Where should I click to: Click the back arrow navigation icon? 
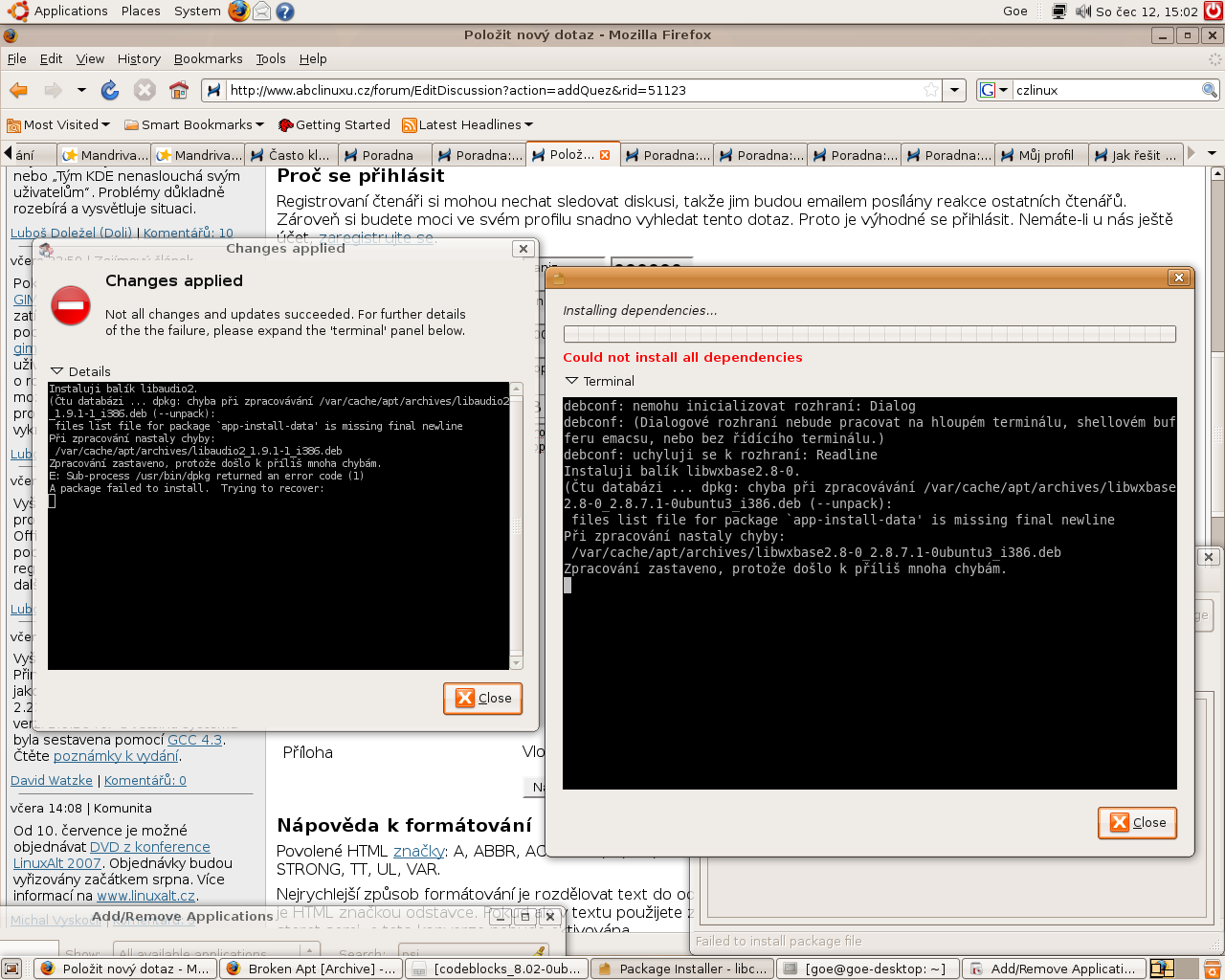[18, 90]
